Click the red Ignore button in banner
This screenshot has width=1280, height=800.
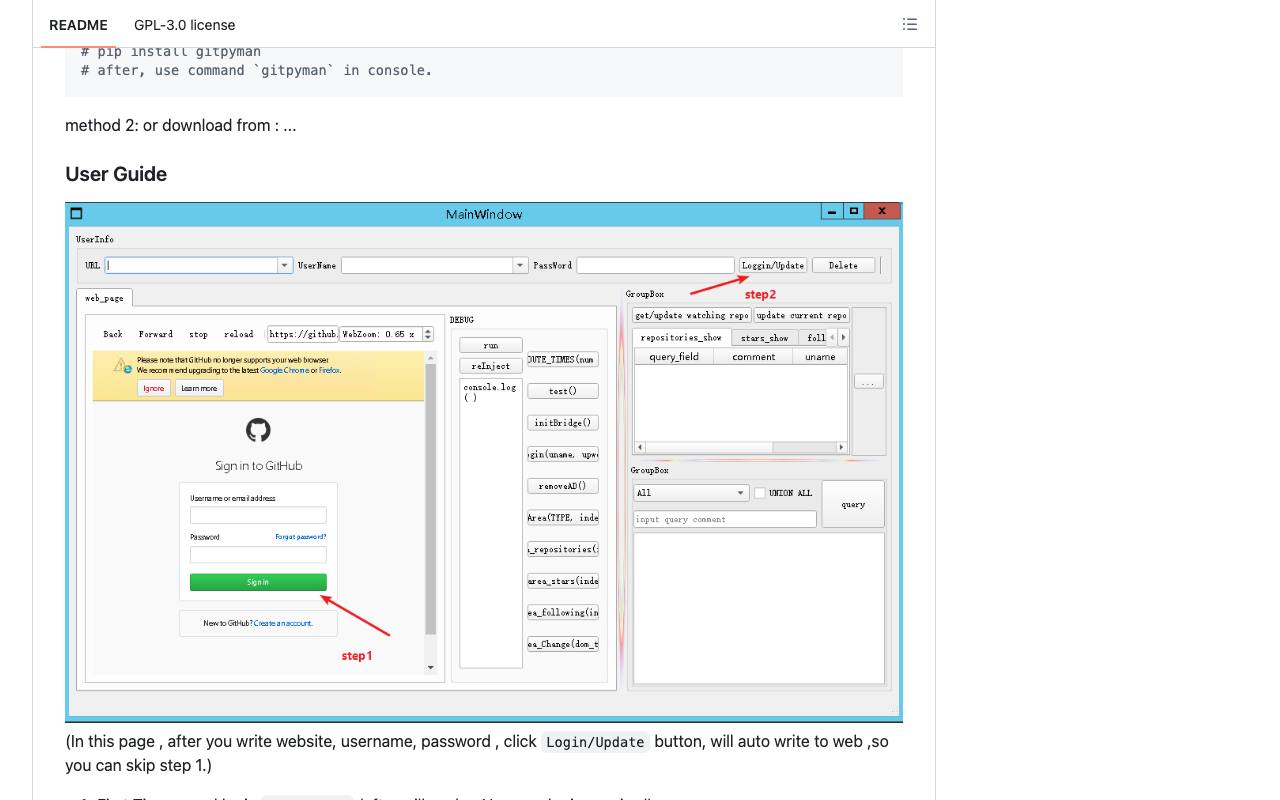click(x=153, y=388)
